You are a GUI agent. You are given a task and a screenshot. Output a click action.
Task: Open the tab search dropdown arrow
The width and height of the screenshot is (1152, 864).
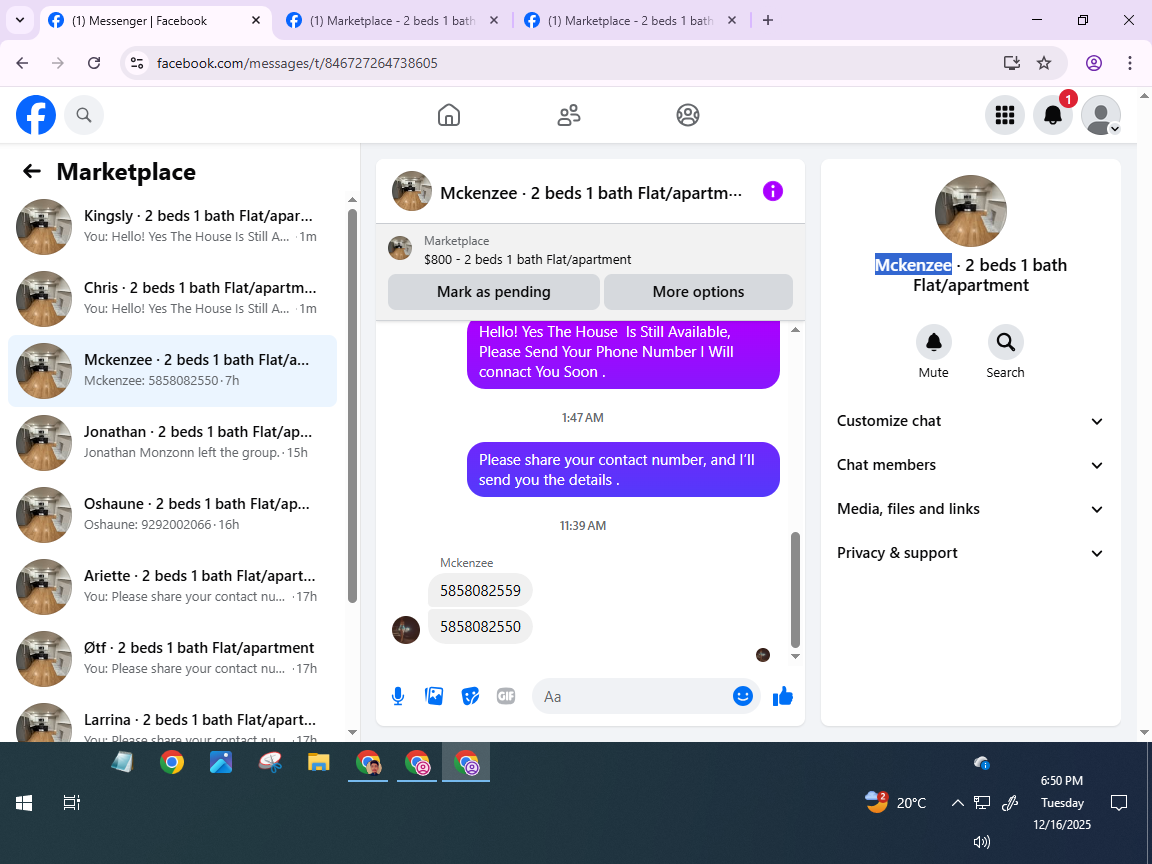pos(20,21)
